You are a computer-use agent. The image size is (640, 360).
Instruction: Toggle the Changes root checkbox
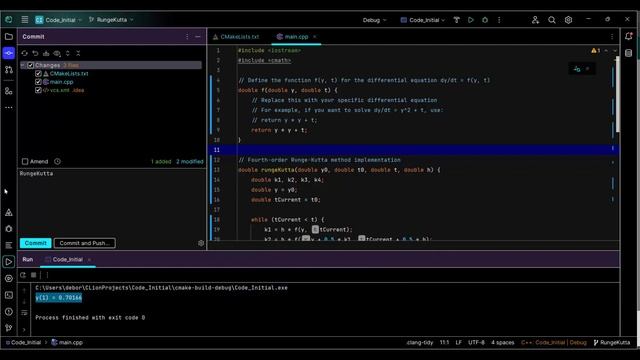(x=31, y=65)
